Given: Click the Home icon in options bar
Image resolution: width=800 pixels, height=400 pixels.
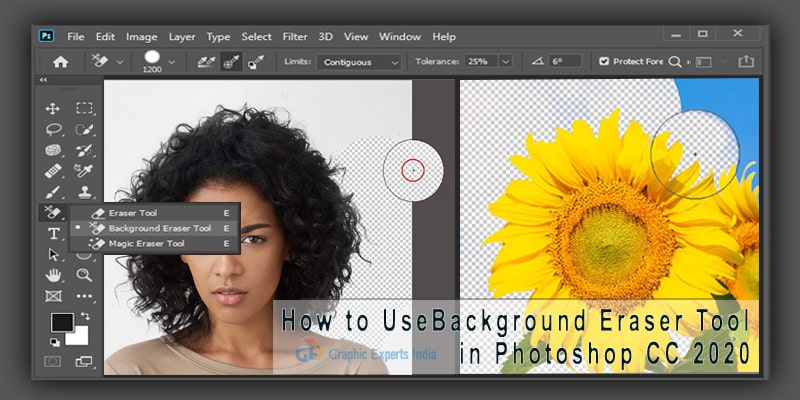Looking at the screenshot, I should 60,62.
